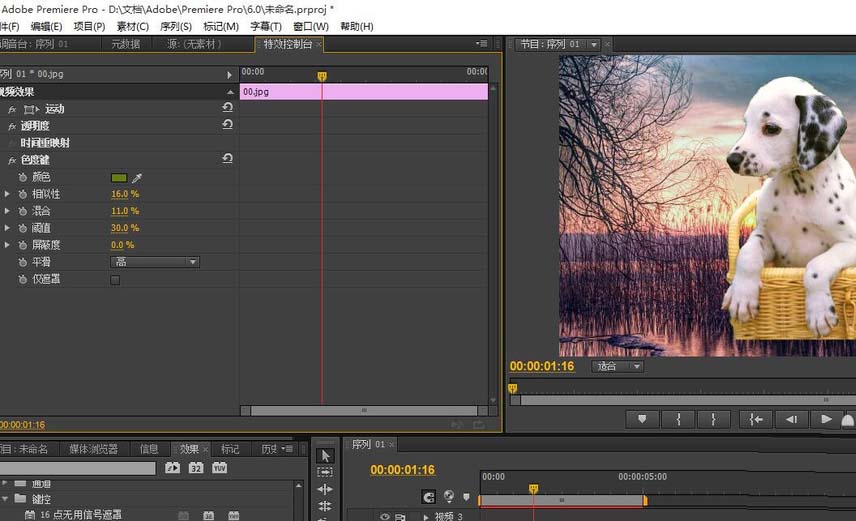Open the 适合 zoom level dropdown
Viewport: 856px width, 521px height.
pyautogui.click(x=617, y=366)
